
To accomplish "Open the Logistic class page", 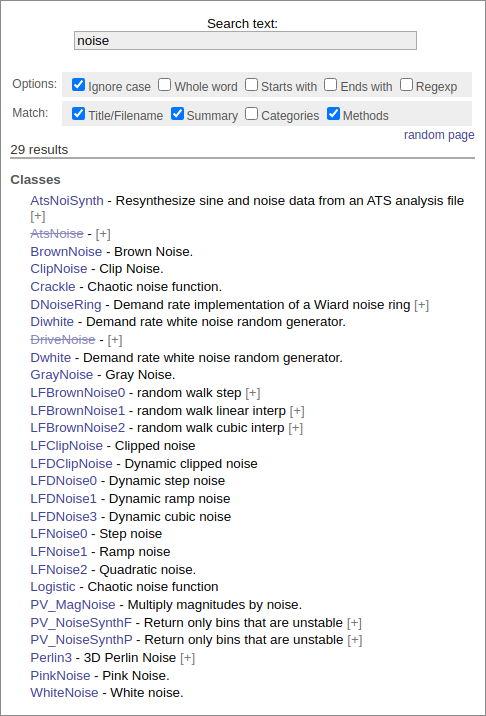I will (53, 587).
